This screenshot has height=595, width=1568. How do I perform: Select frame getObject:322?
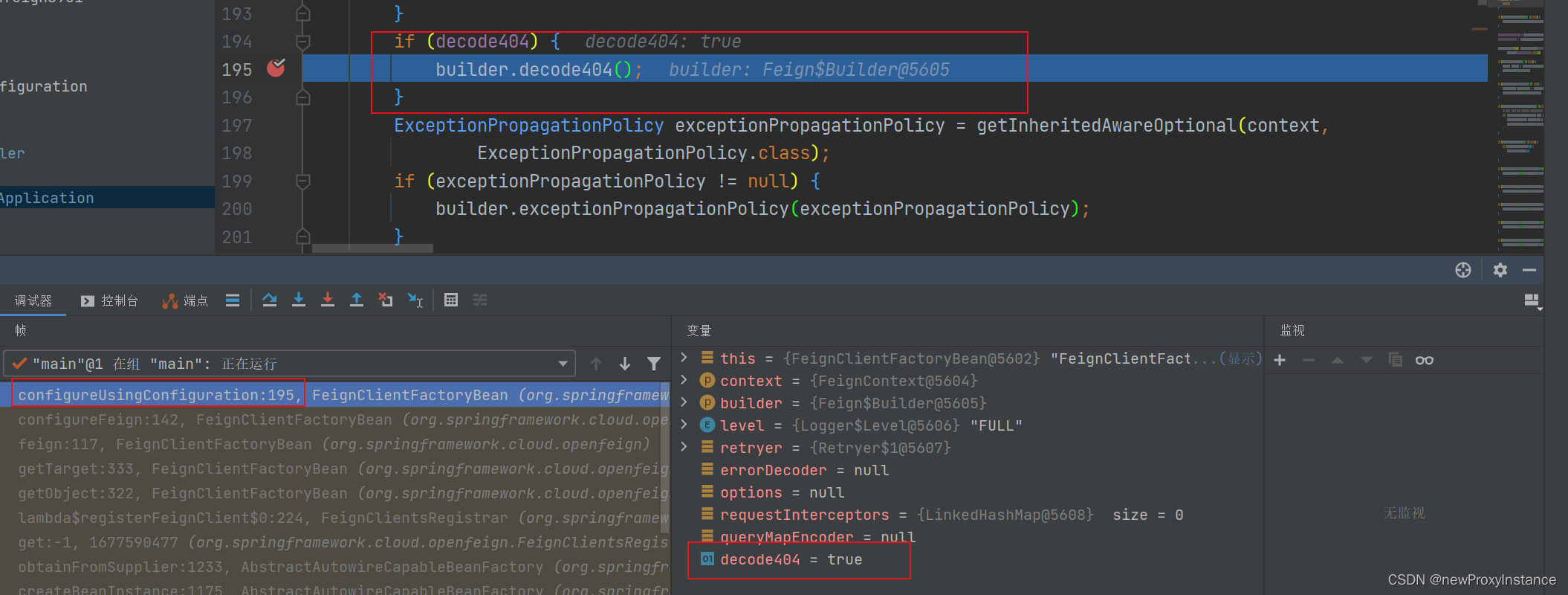point(335,493)
